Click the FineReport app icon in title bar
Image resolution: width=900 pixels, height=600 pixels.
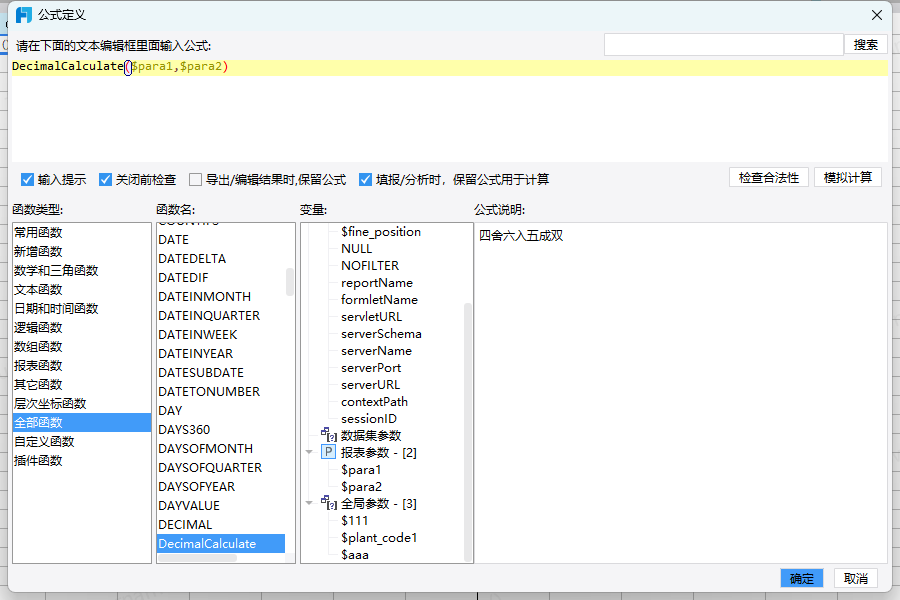tap(24, 15)
